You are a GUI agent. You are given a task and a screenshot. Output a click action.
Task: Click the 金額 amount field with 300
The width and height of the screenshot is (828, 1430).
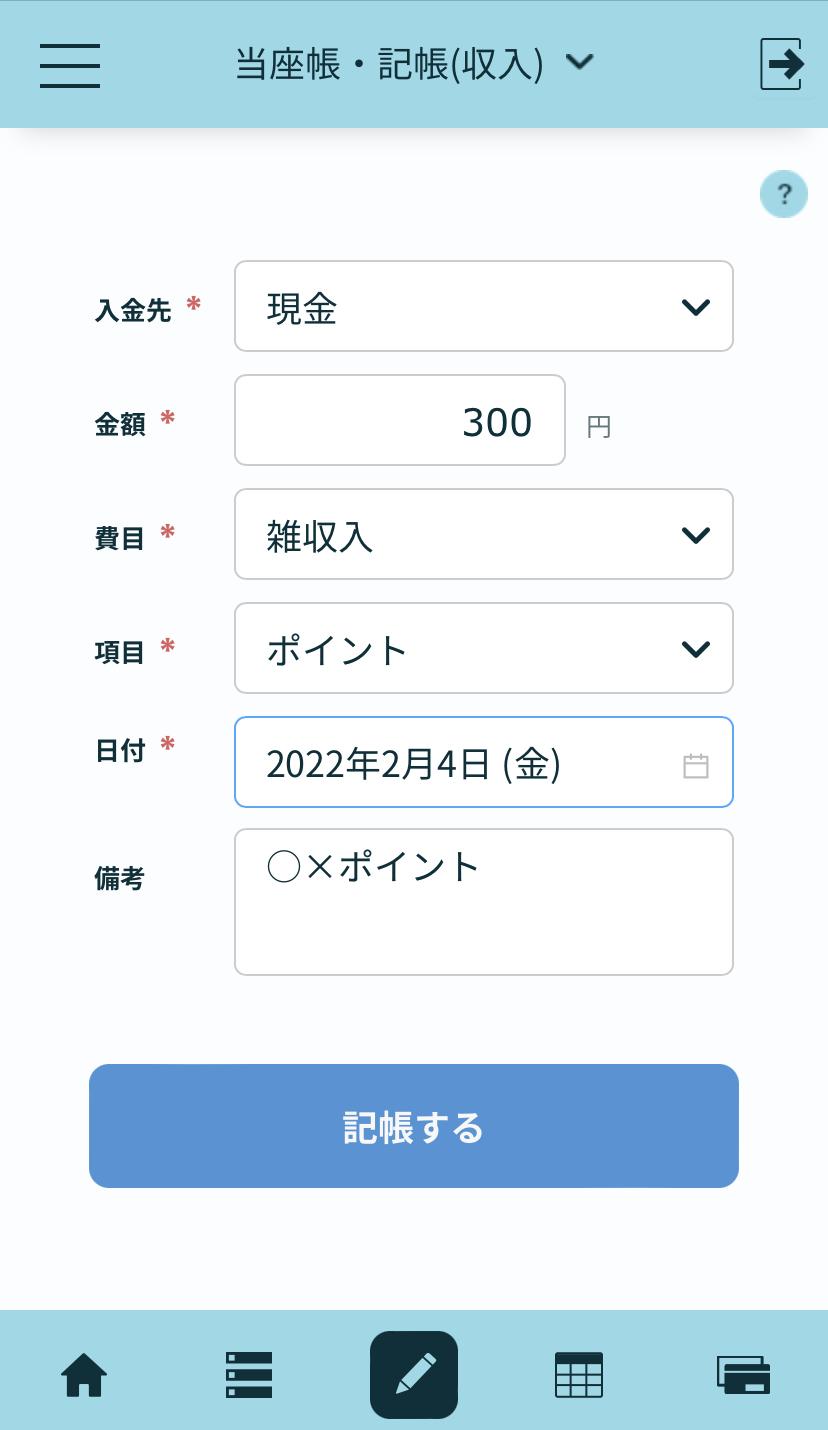pos(400,421)
